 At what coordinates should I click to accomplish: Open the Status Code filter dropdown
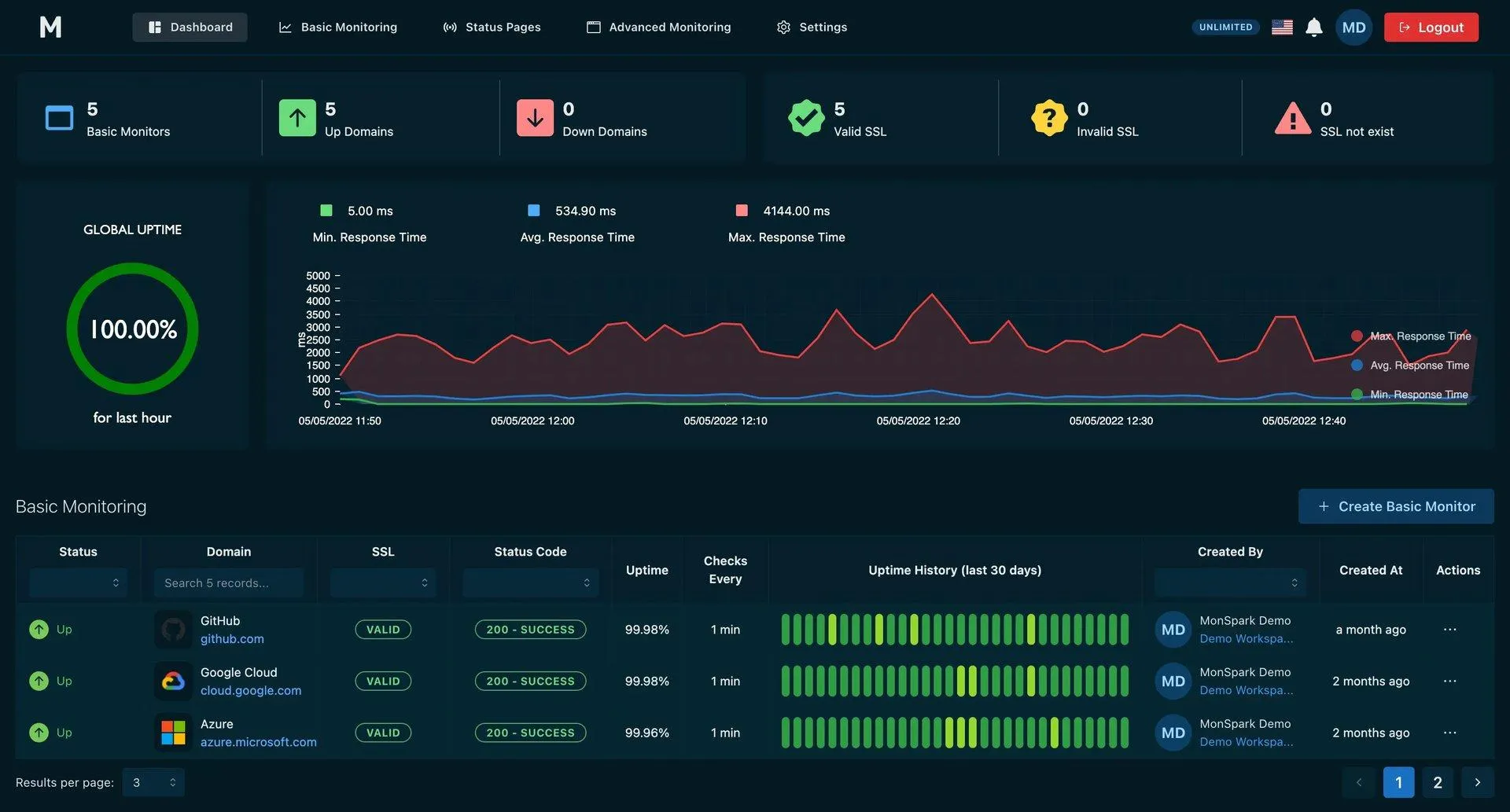pyautogui.click(x=531, y=583)
